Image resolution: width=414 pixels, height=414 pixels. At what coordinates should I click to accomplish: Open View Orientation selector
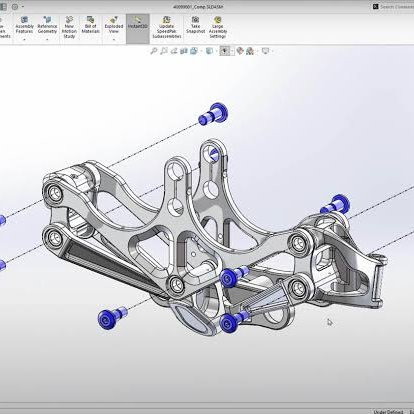coord(194,51)
